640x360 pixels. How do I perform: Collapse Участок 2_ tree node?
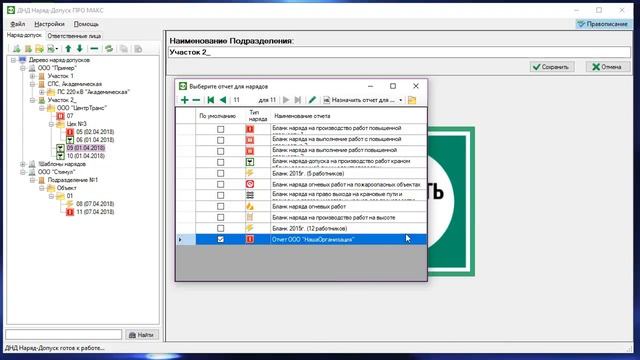tap(32, 100)
